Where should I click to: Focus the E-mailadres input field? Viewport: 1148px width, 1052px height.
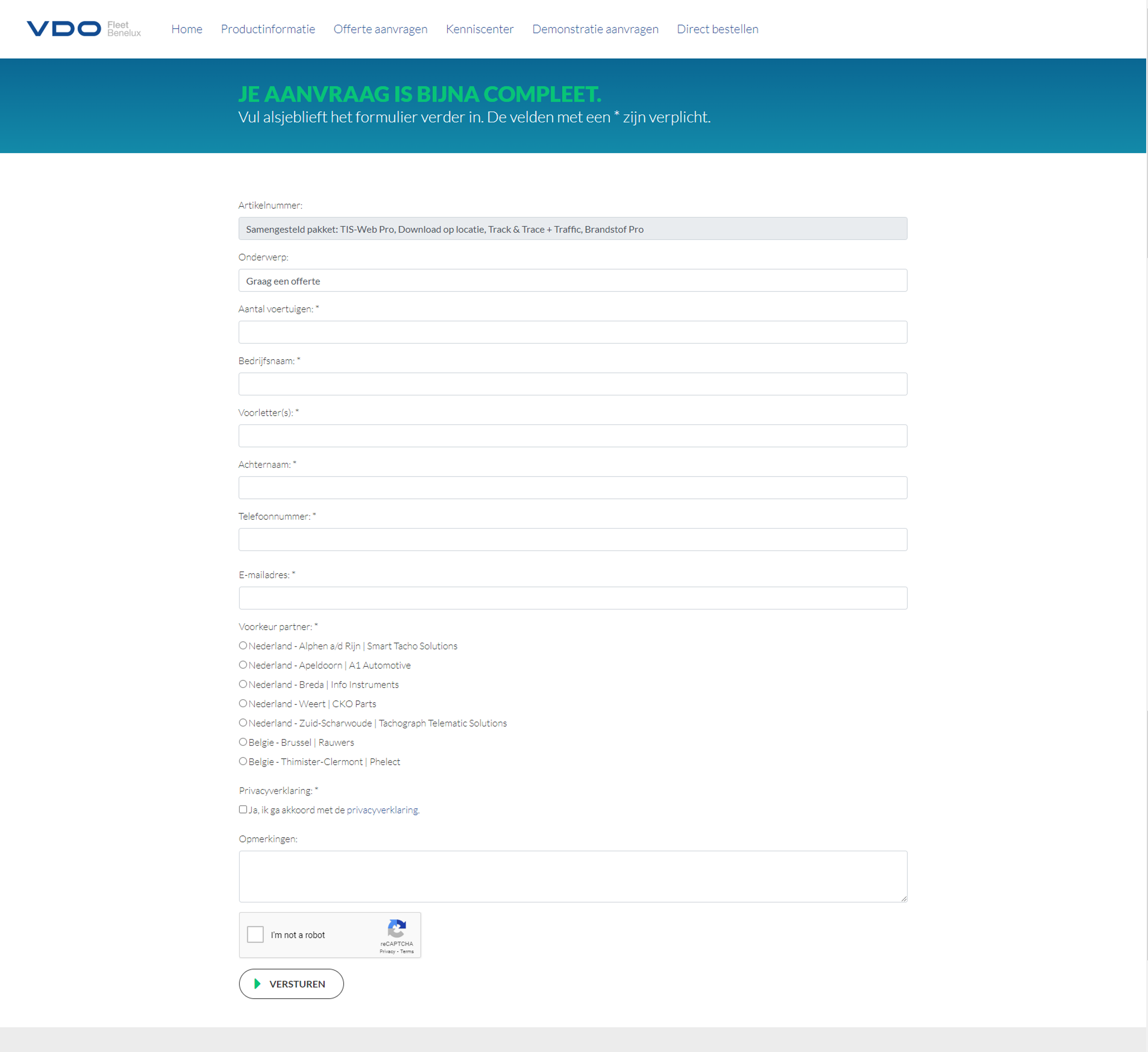pyautogui.click(x=573, y=598)
